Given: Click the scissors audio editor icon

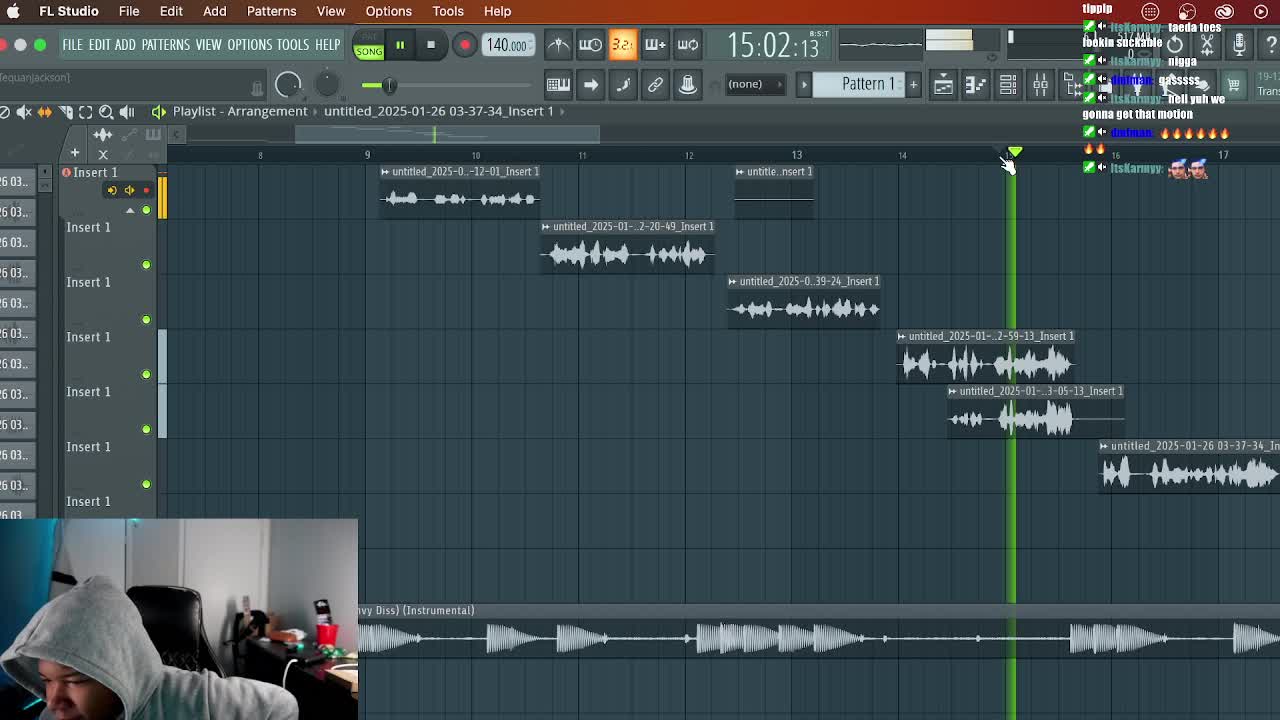Looking at the screenshot, I should point(1207,45).
